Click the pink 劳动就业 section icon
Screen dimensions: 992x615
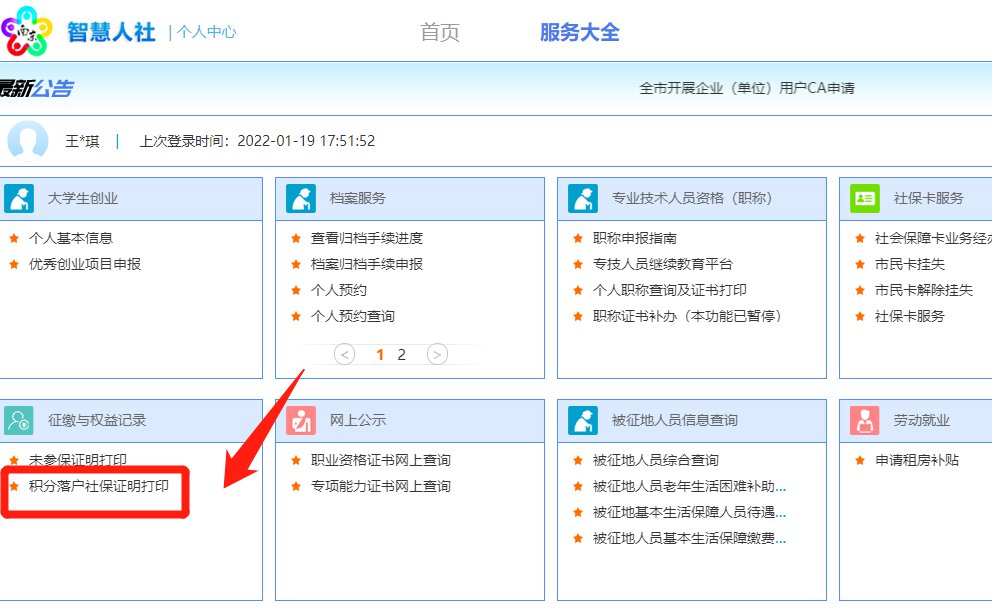tap(865, 420)
